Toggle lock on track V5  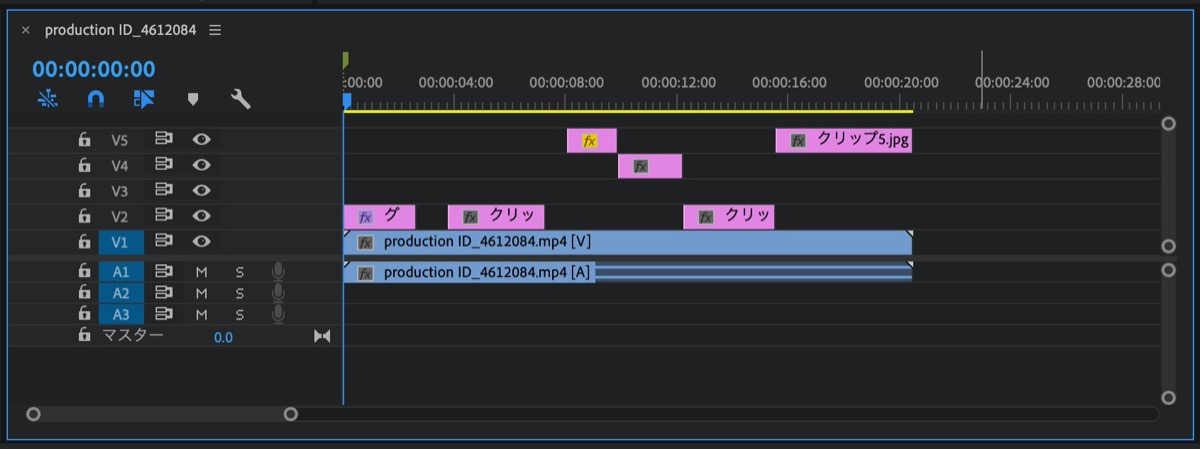point(85,140)
